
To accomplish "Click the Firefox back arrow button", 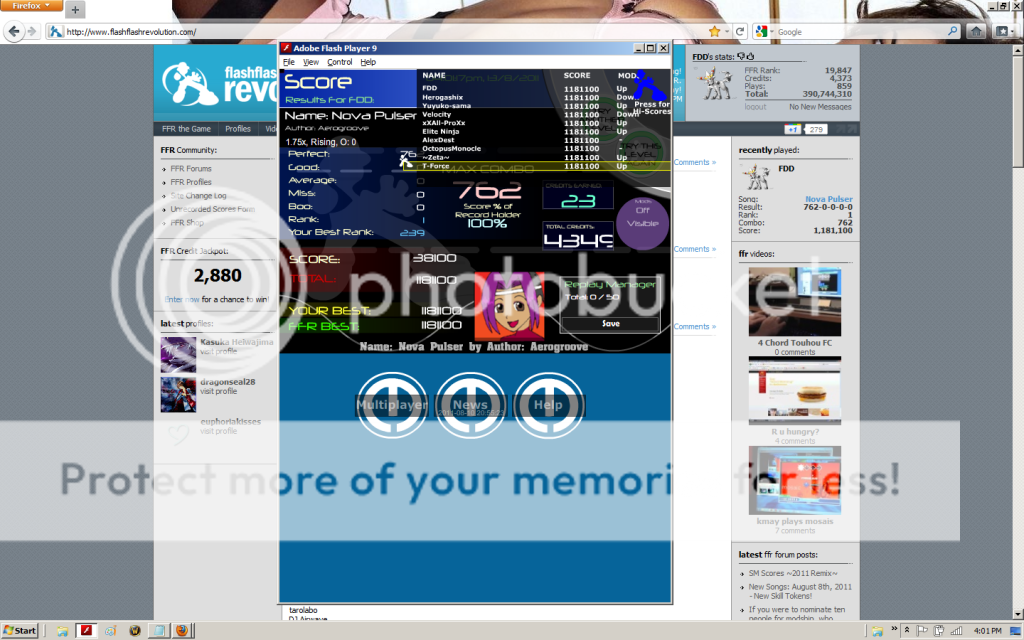I will (13, 31).
